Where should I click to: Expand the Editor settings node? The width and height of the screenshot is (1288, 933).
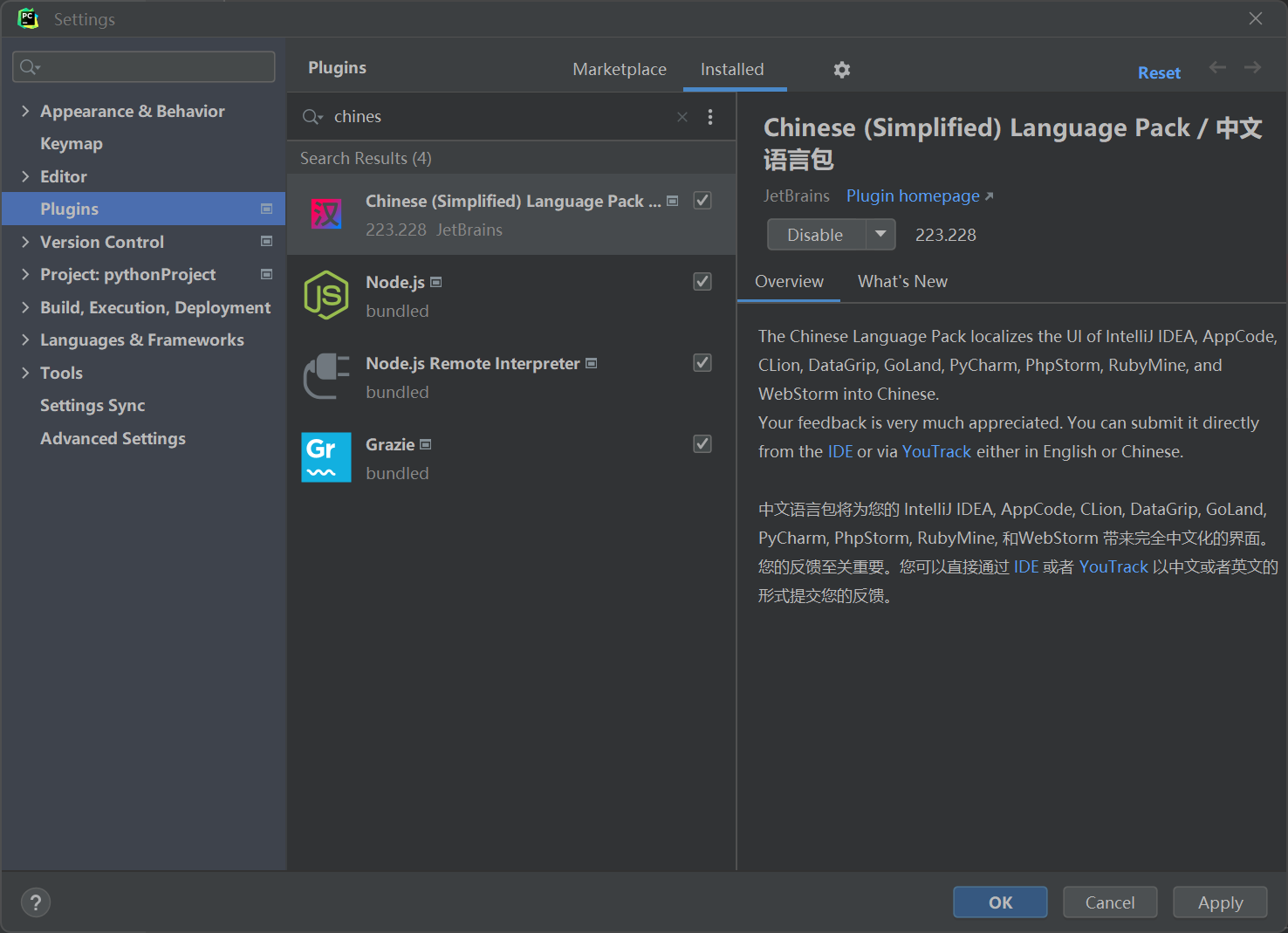pyautogui.click(x=25, y=176)
